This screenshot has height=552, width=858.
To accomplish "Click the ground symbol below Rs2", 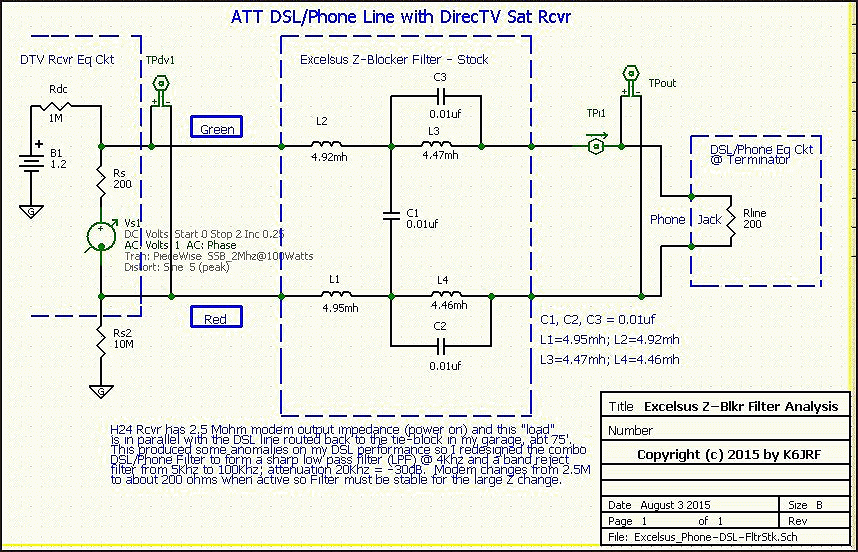I will click(101, 391).
